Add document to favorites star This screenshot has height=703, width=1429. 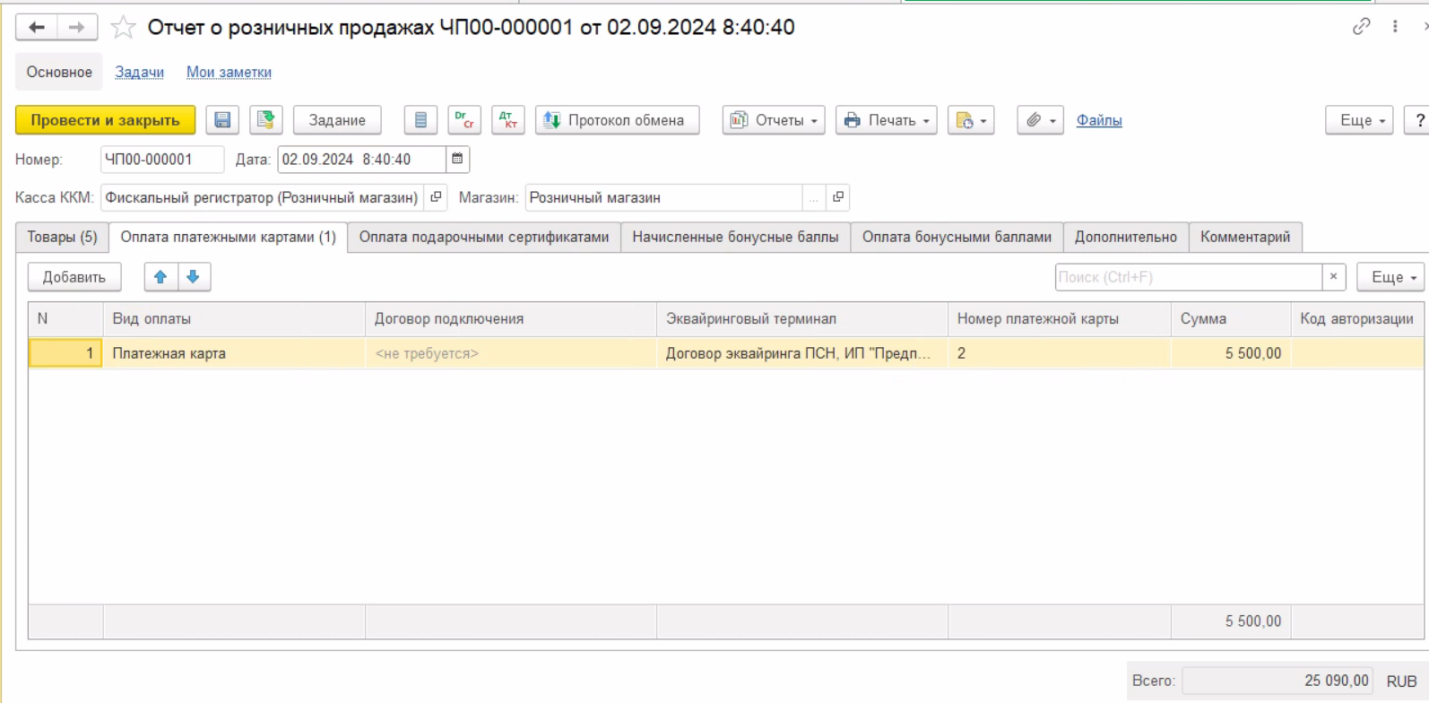pyautogui.click(x=122, y=28)
